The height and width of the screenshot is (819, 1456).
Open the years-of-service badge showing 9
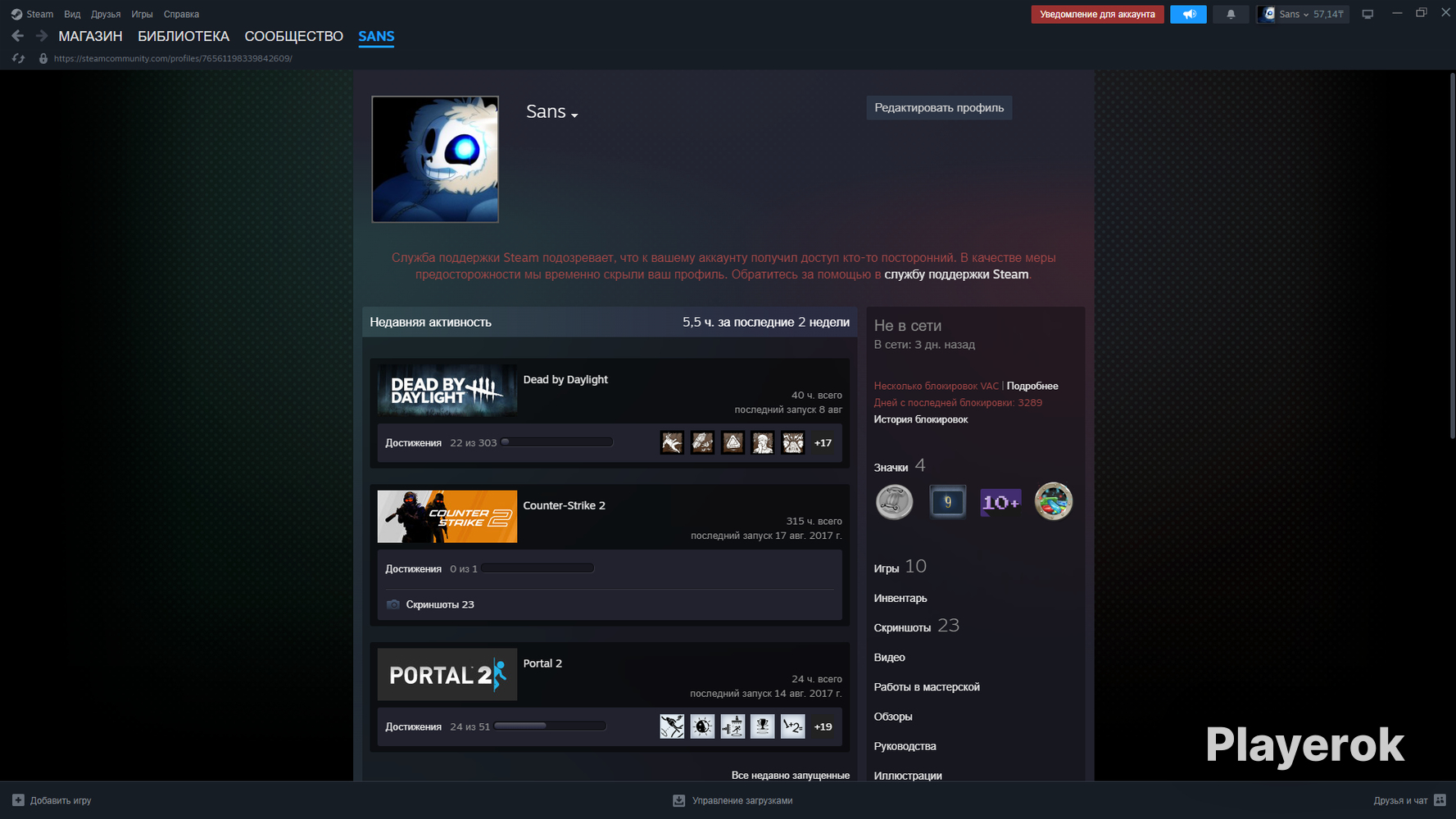[x=947, y=501]
